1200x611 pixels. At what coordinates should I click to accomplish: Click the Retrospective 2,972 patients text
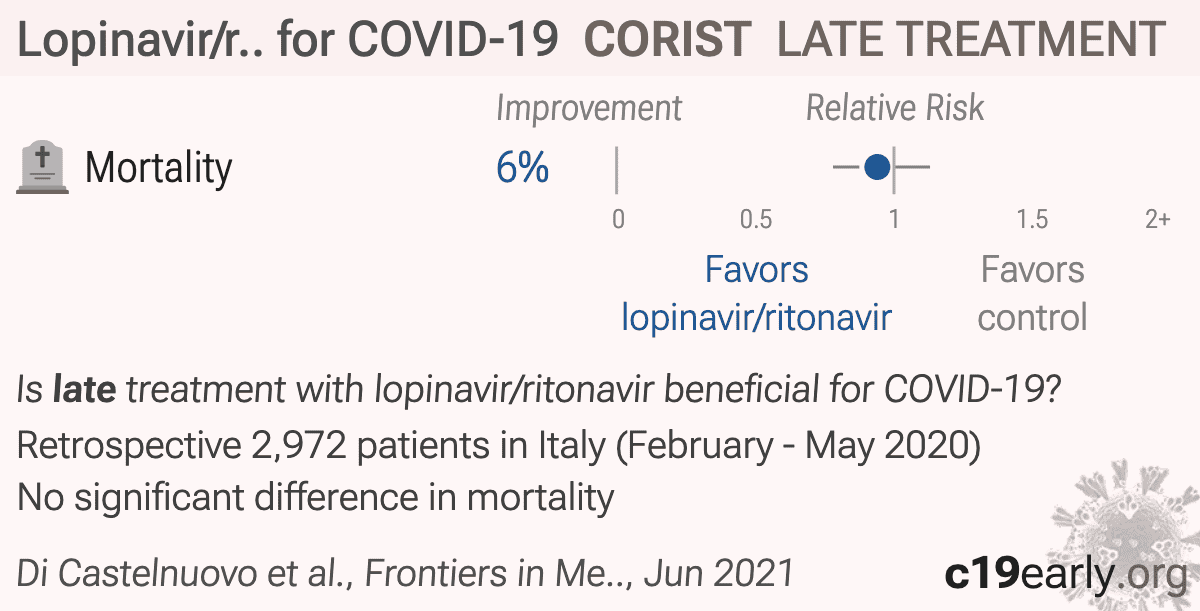pos(498,446)
